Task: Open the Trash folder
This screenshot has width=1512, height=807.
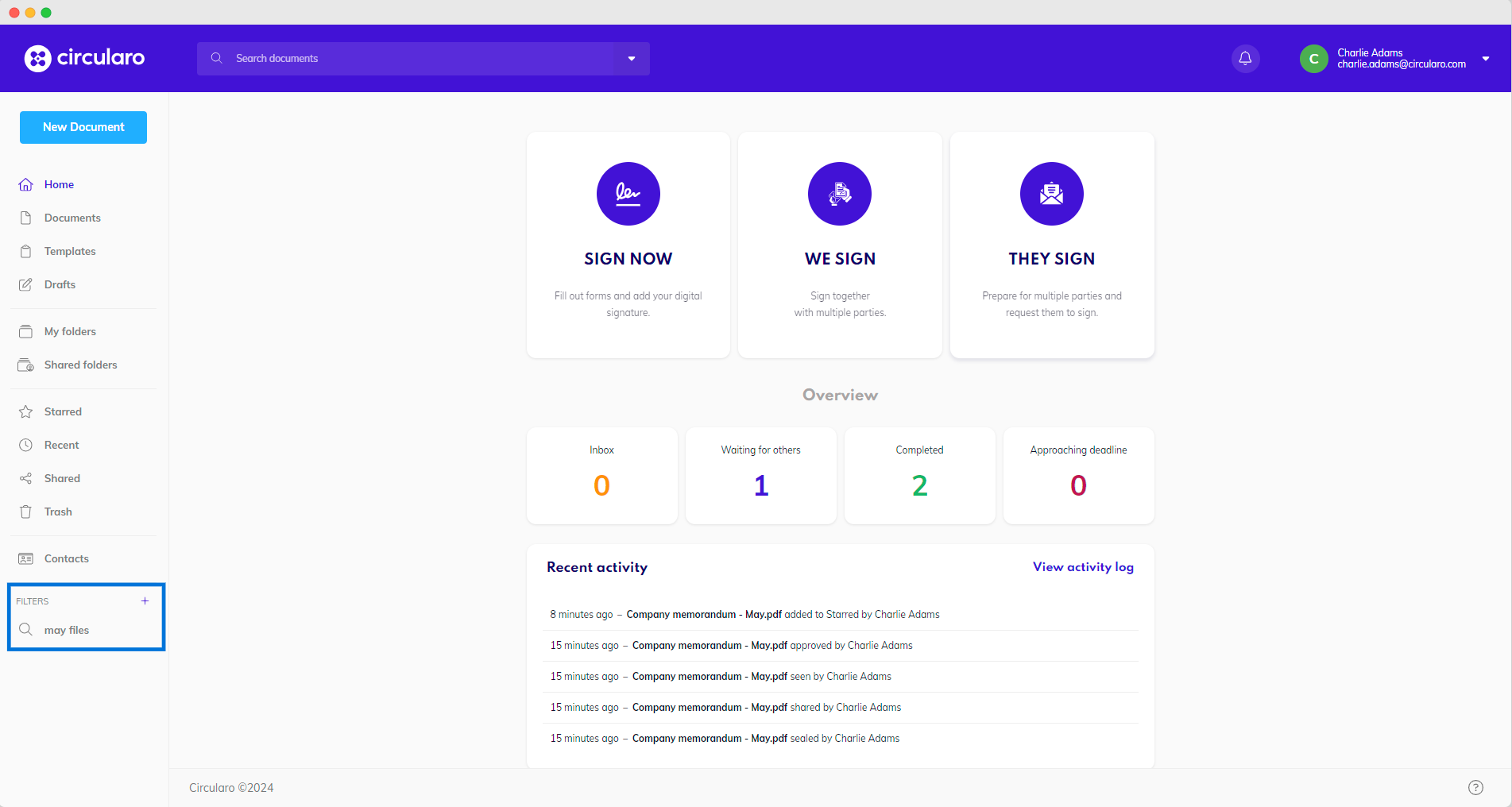Action: (x=58, y=512)
